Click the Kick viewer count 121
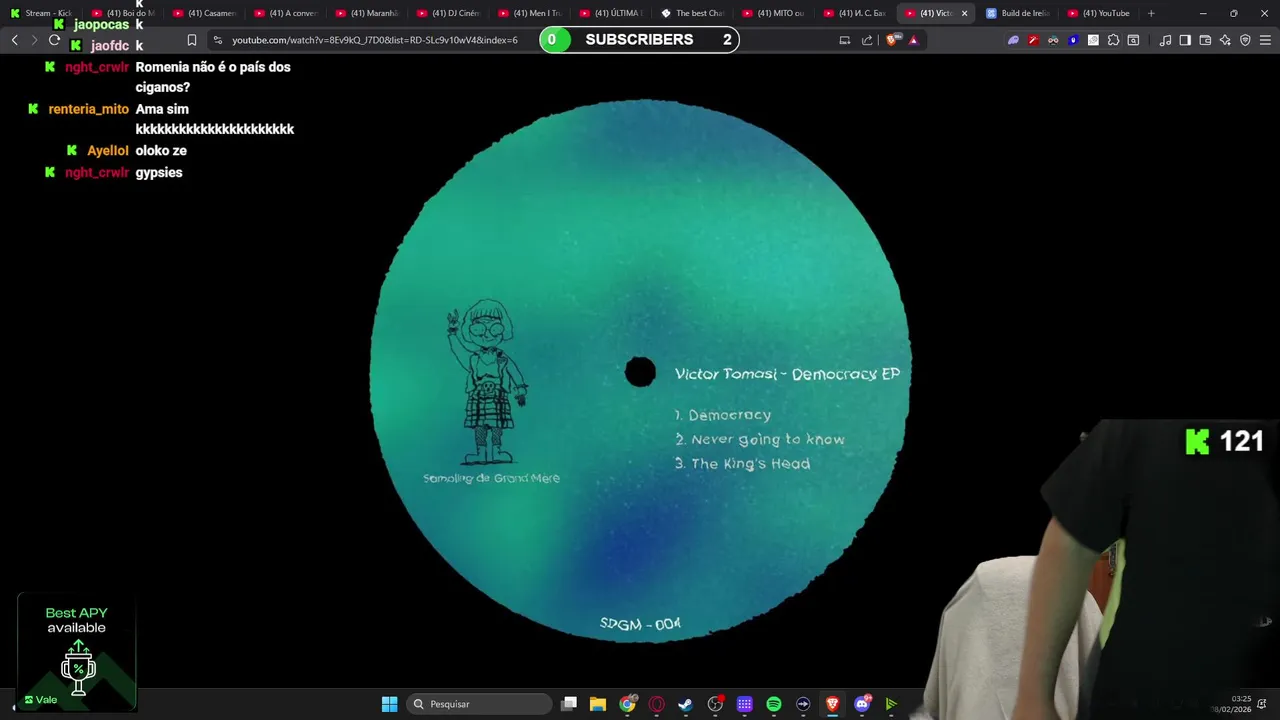 tap(1224, 441)
